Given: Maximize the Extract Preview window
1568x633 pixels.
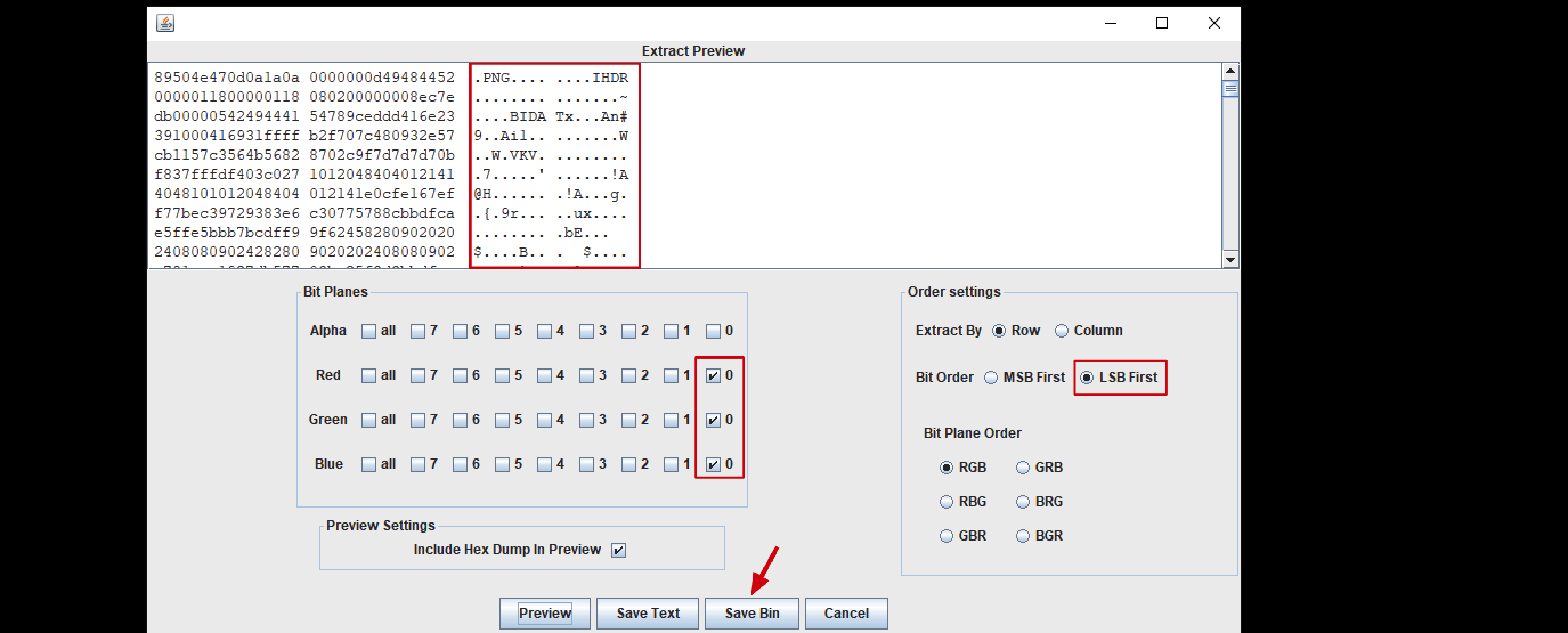Looking at the screenshot, I should point(1161,23).
